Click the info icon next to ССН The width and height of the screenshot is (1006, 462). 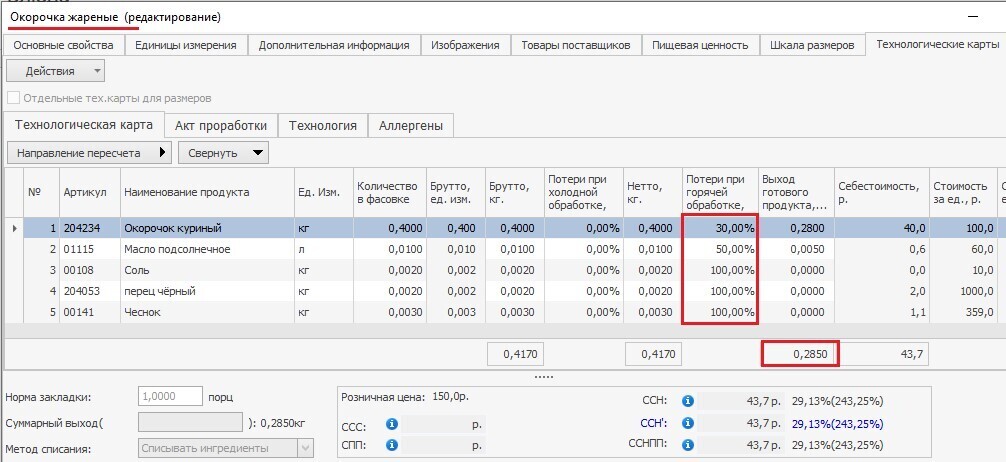pos(687,401)
